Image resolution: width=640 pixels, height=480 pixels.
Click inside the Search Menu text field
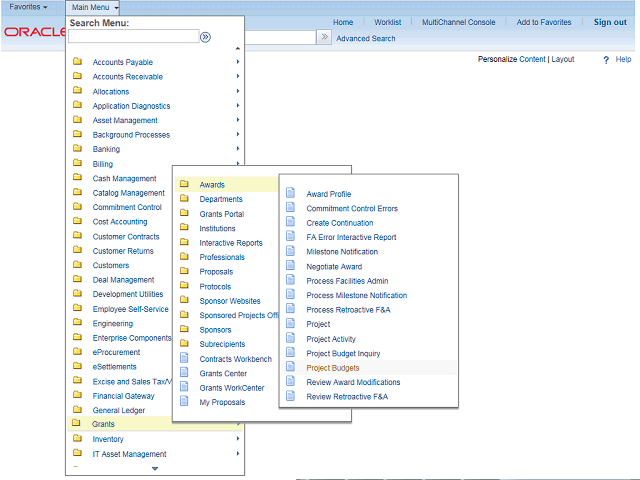(133, 37)
